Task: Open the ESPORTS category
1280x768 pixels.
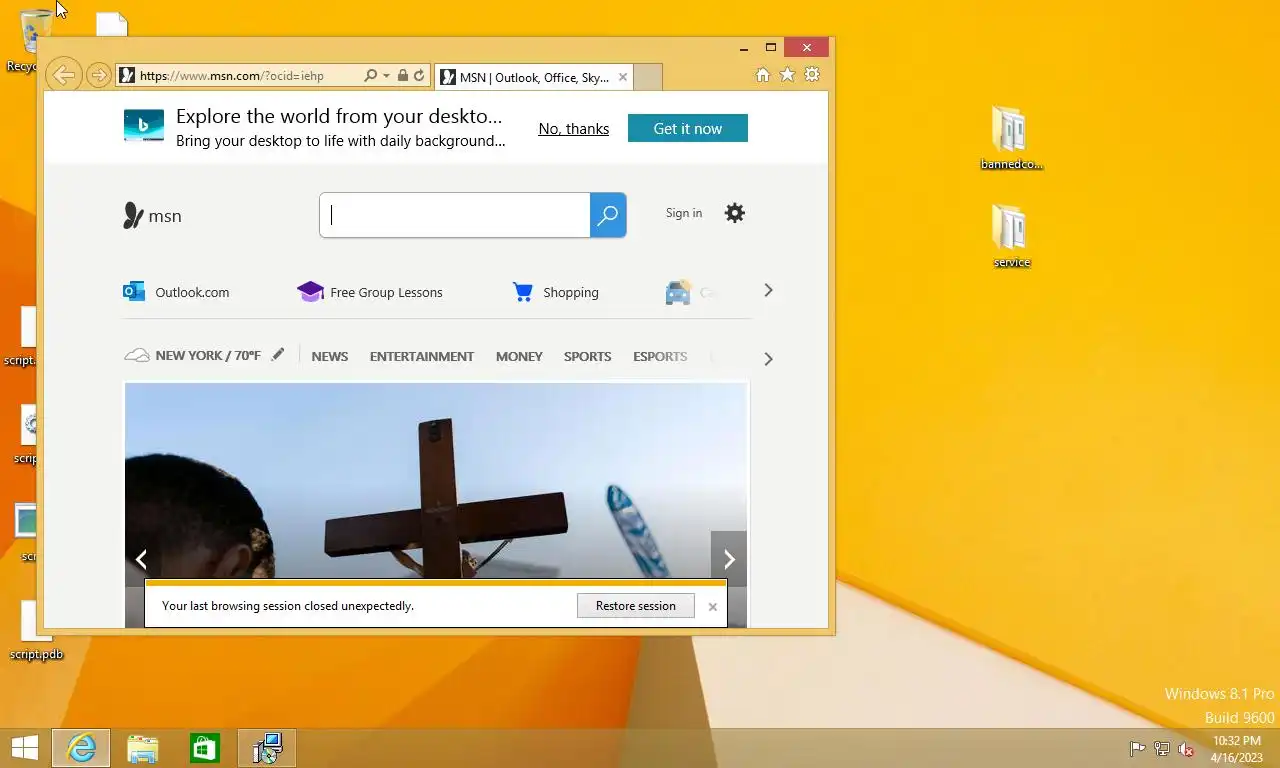Action: point(660,356)
